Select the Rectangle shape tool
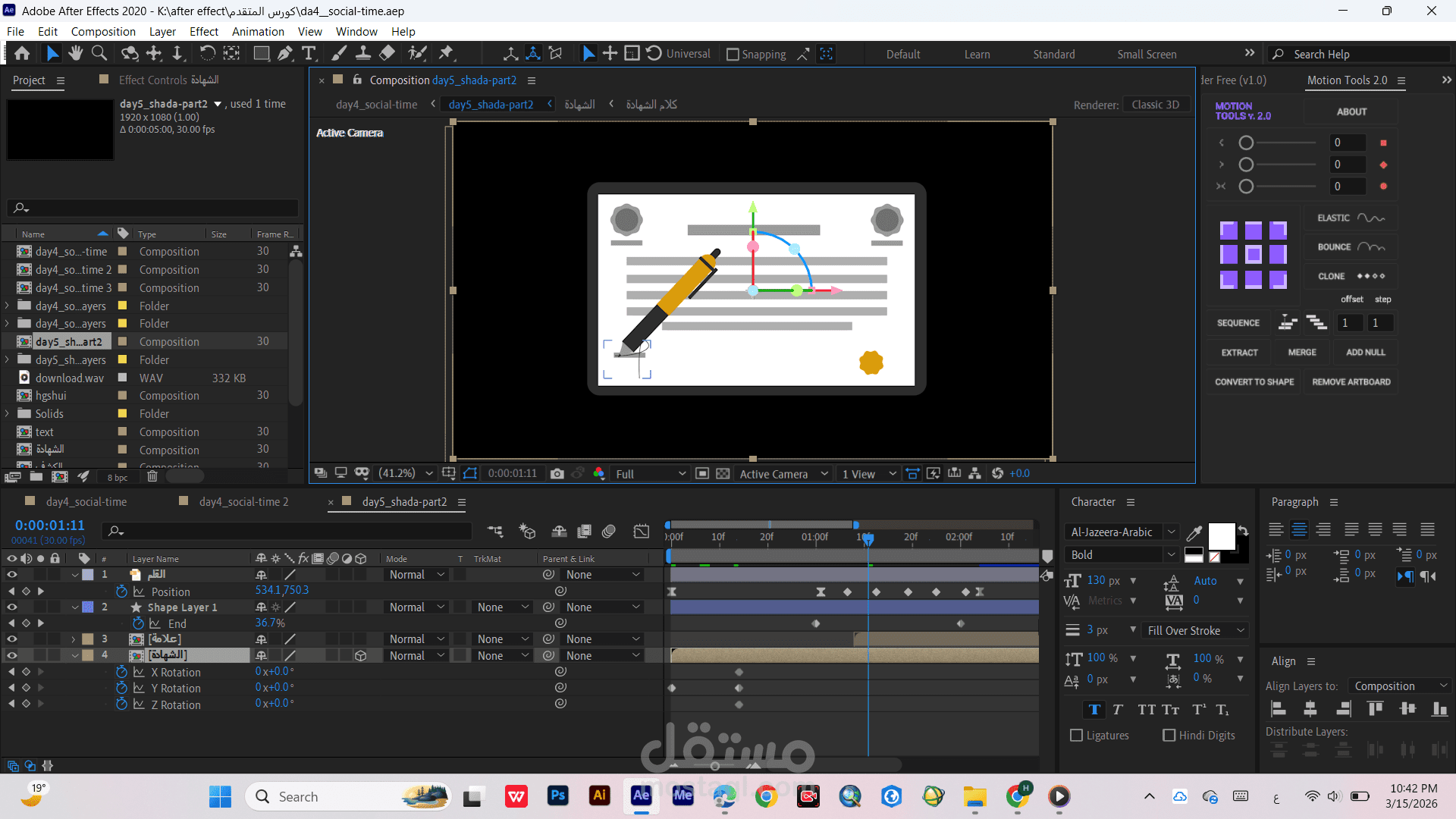 point(261,53)
